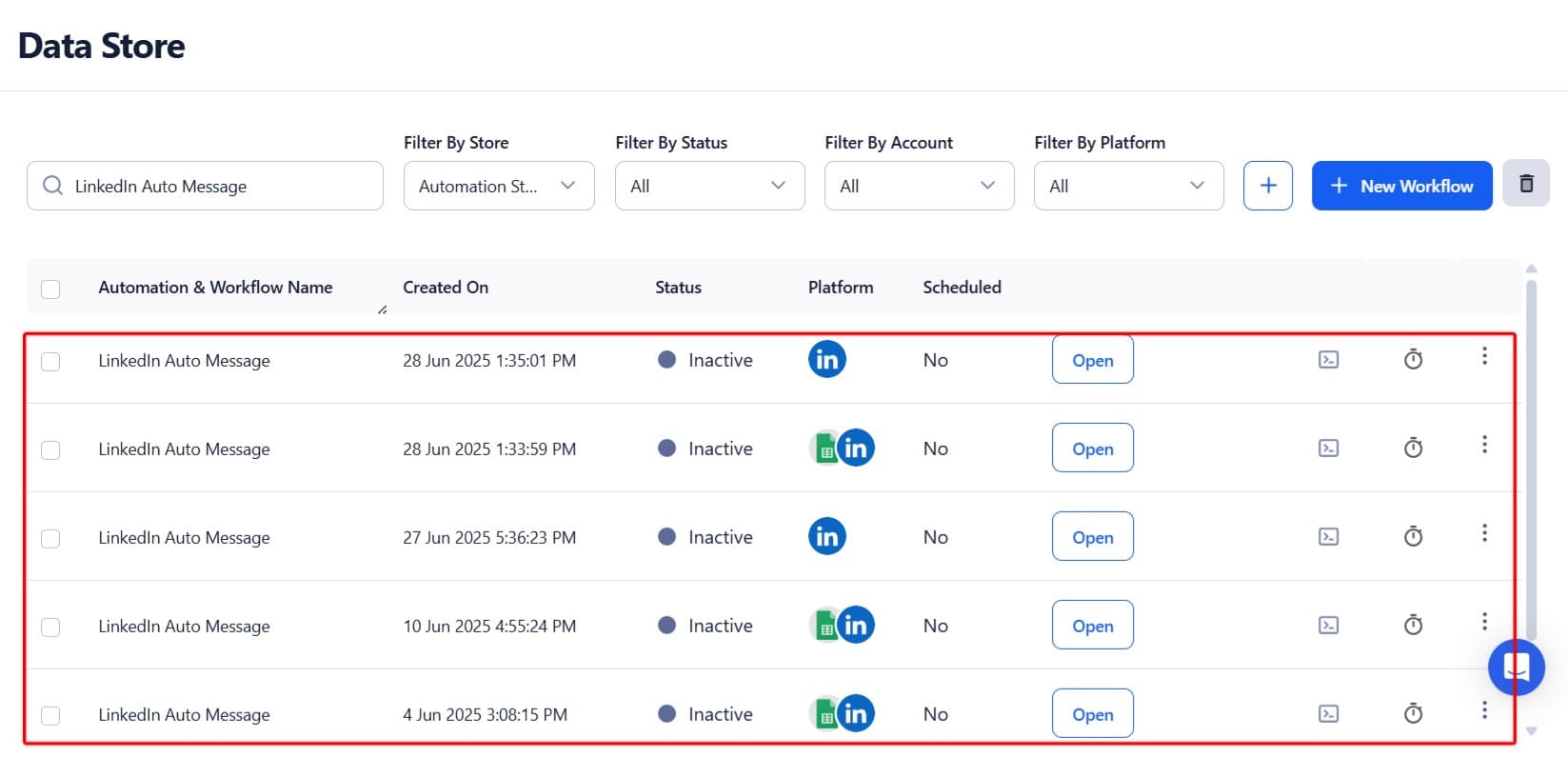Expand the Filter By Platform dropdown
Viewport: 1568px width, 758px height.
click(1128, 186)
